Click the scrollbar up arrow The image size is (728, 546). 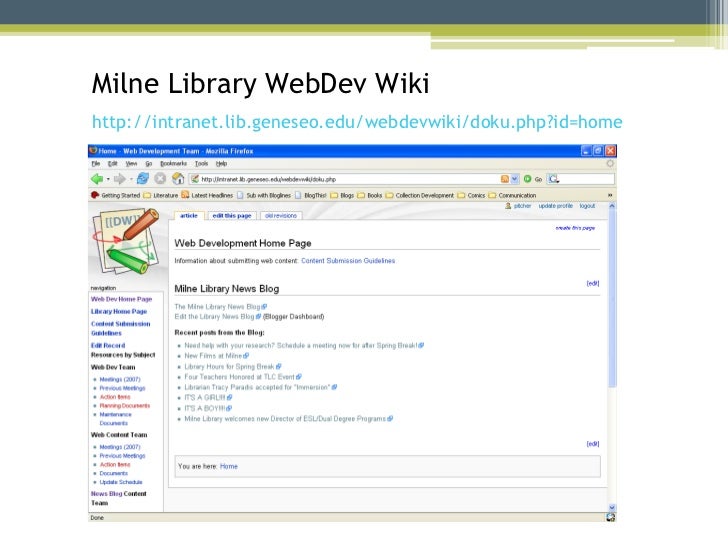point(612,206)
